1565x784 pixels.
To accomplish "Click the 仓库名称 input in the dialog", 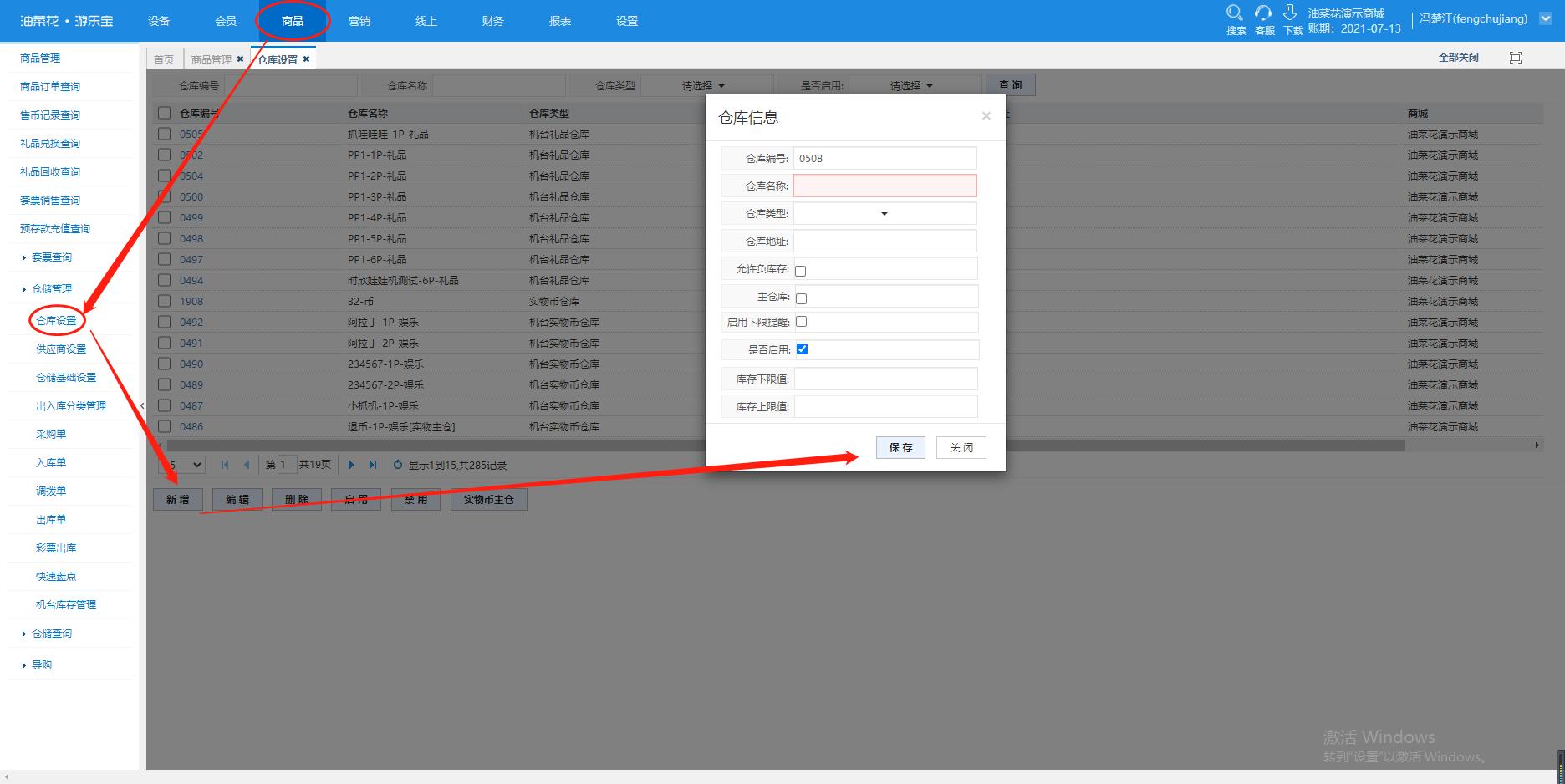I will click(x=884, y=186).
